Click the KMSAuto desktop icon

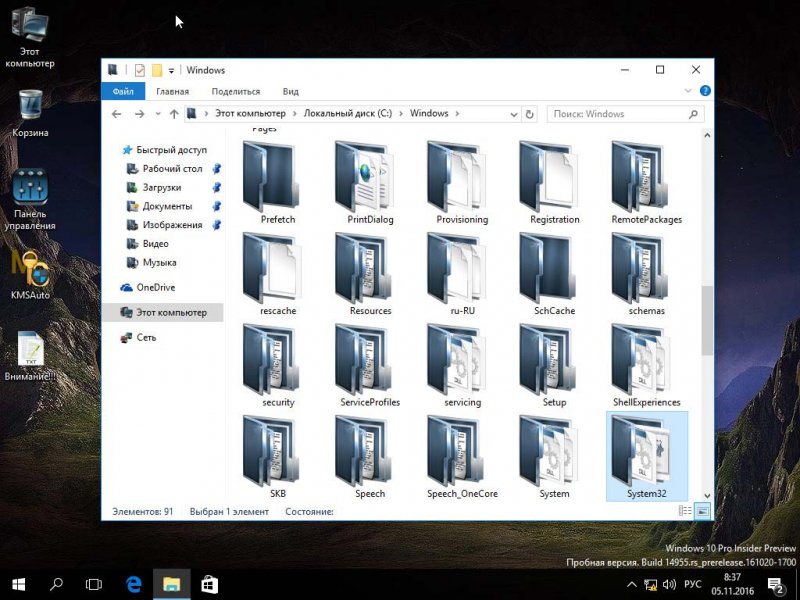coord(30,275)
